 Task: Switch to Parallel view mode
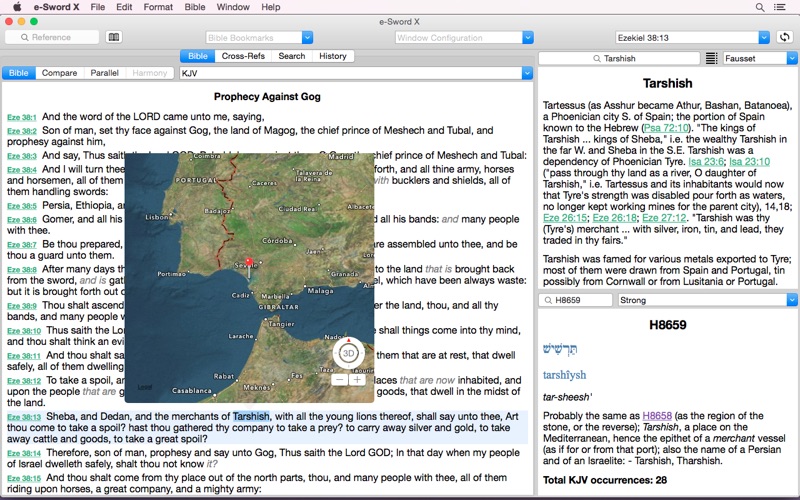click(x=105, y=73)
